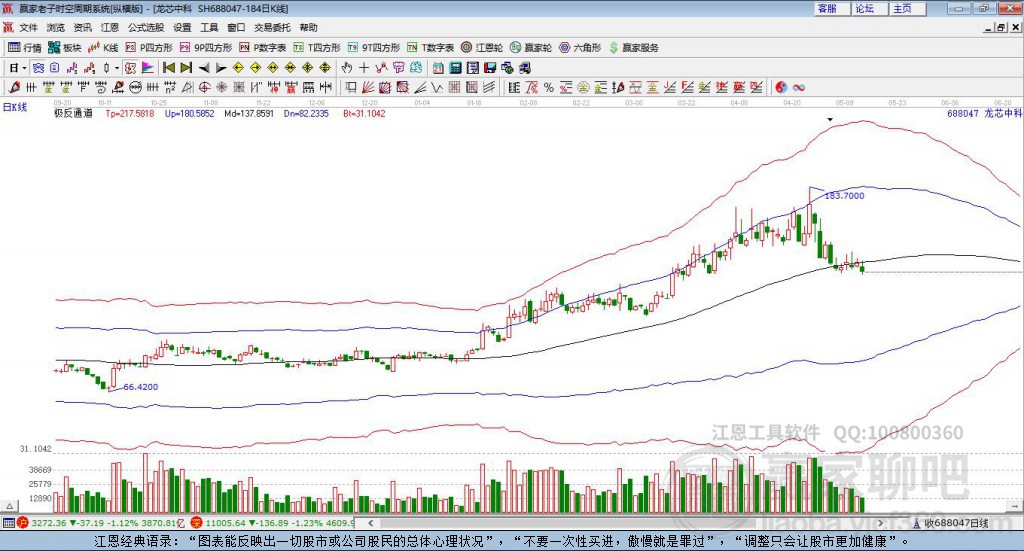Launch the 赢家轮 wheel tool
Screen dimensions: 1024x551
click(531, 48)
